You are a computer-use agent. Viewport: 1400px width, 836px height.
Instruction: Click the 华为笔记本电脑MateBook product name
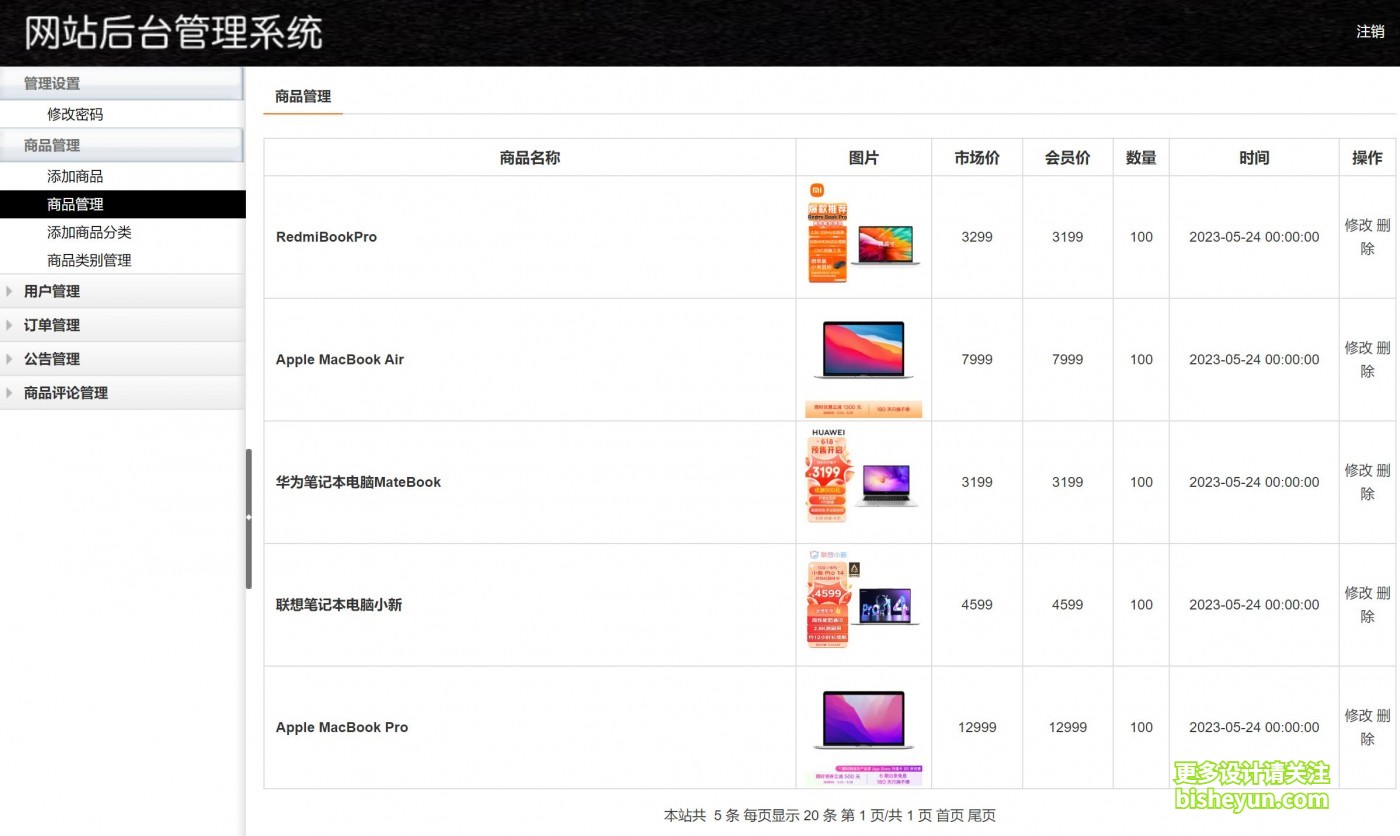[x=358, y=482]
